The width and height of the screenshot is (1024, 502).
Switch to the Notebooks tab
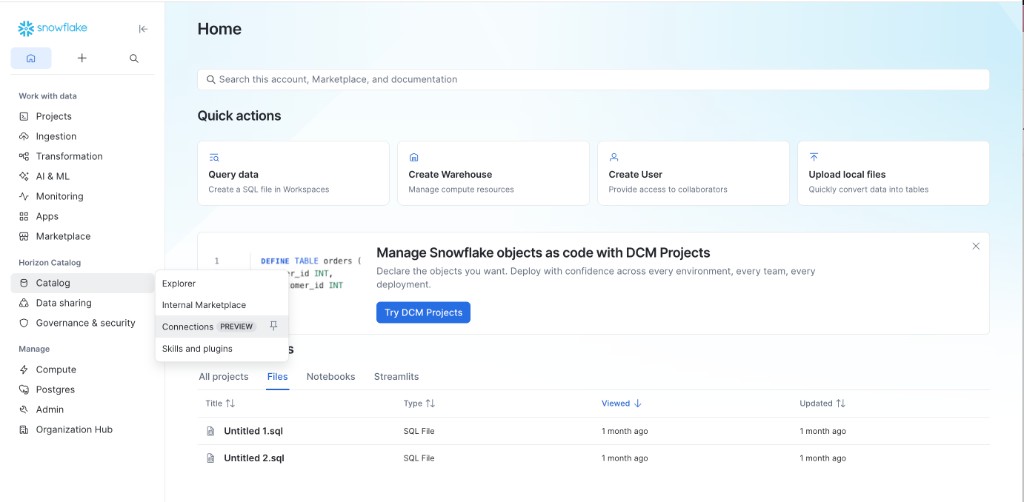[x=331, y=377]
